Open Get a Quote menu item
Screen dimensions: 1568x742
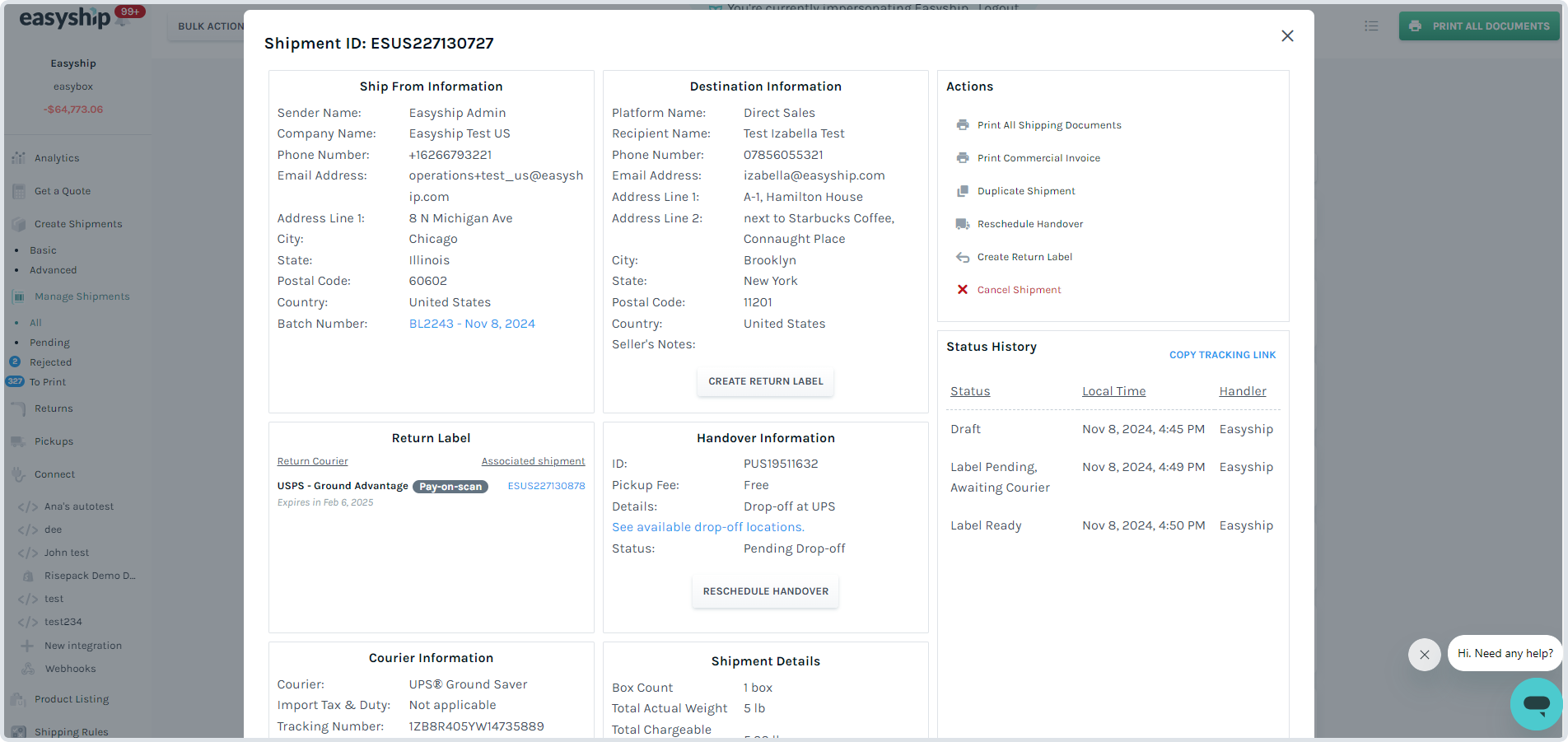coord(63,191)
